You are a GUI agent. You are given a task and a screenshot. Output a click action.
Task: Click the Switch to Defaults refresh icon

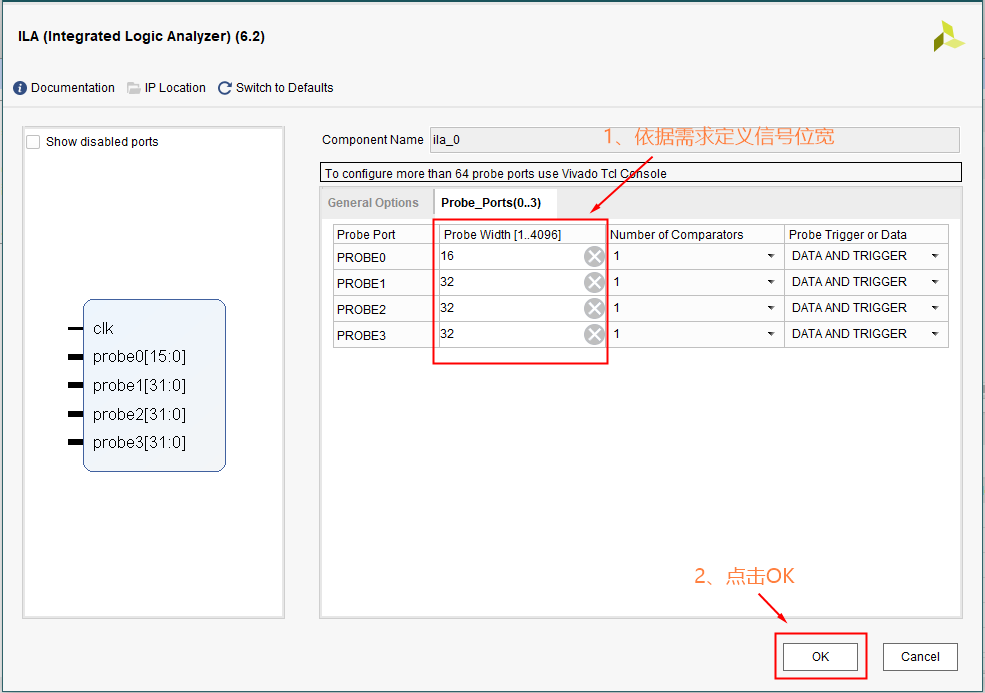click(225, 88)
